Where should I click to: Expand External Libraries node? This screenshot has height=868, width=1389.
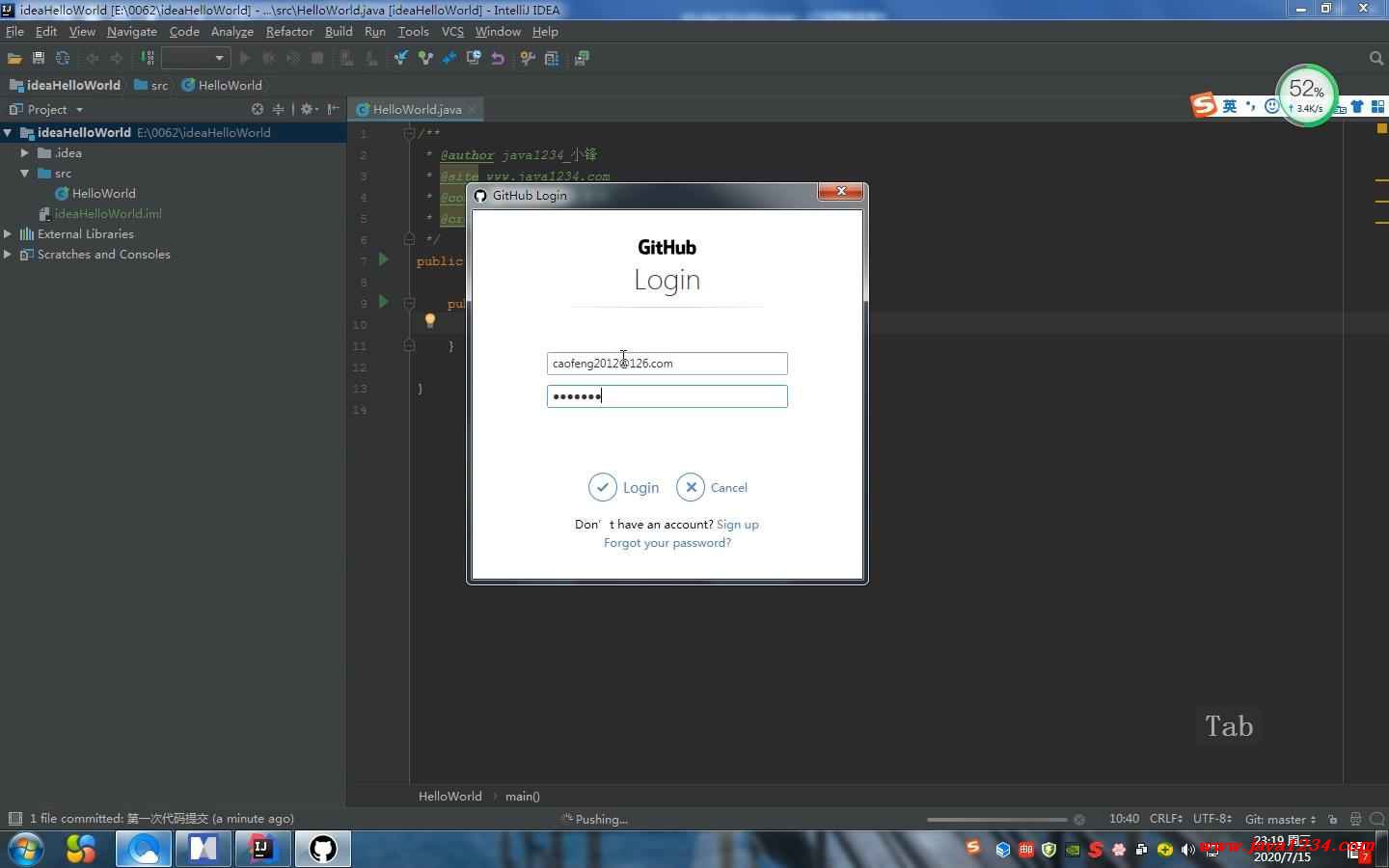(x=8, y=234)
